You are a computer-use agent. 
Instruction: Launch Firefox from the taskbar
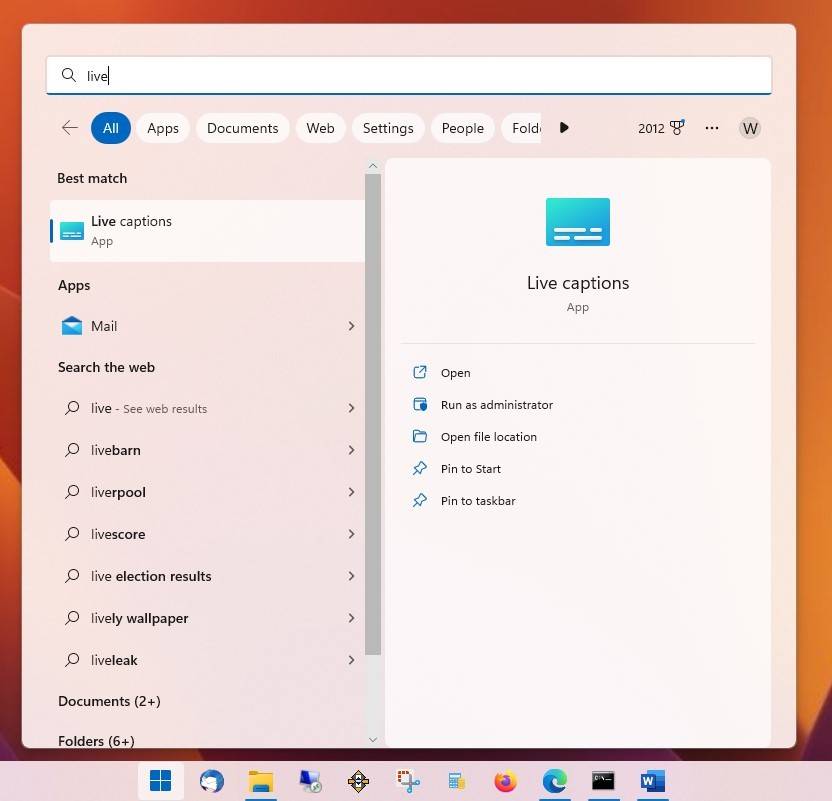(505, 781)
